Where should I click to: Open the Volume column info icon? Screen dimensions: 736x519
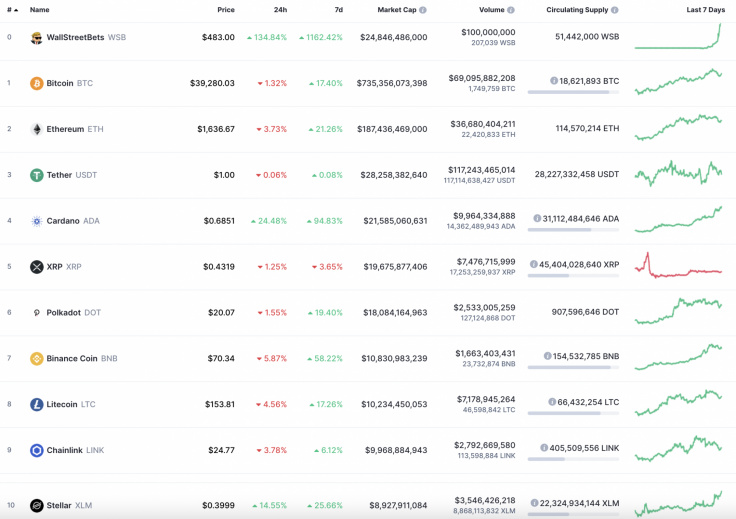(511, 10)
